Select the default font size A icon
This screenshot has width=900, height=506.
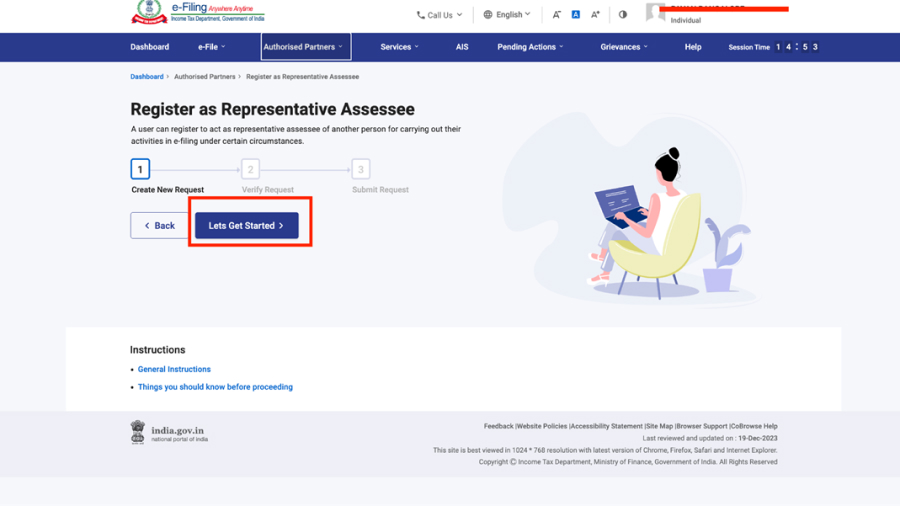[576, 14]
